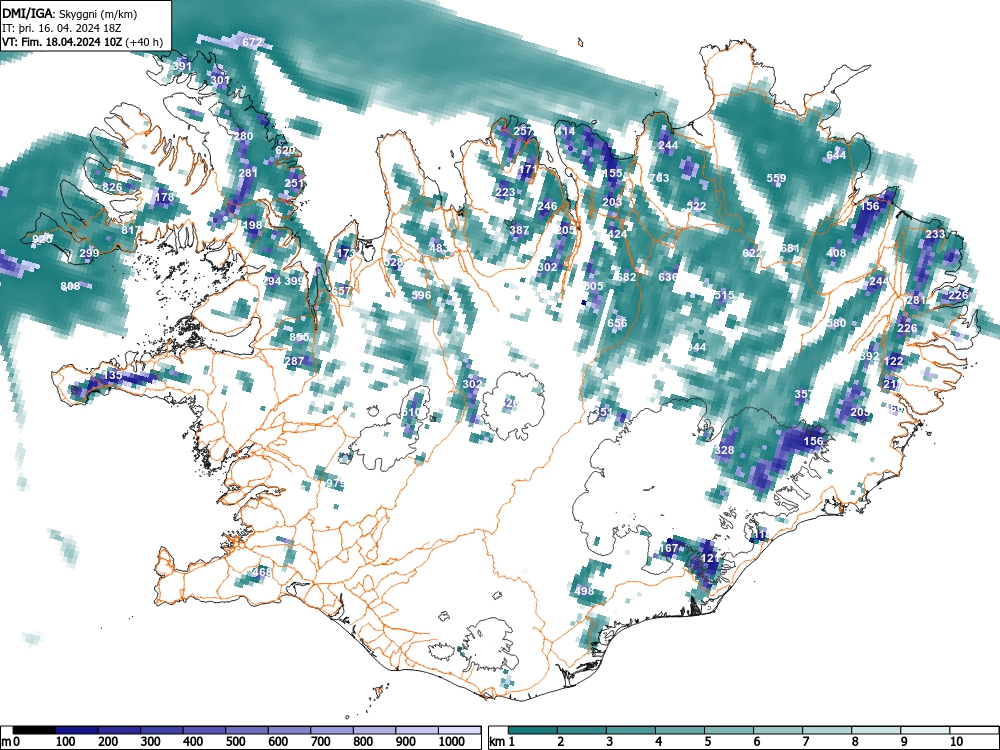Select the 328 visibility value
Image resolution: width=1000 pixels, height=750 pixels.
(x=724, y=450)
